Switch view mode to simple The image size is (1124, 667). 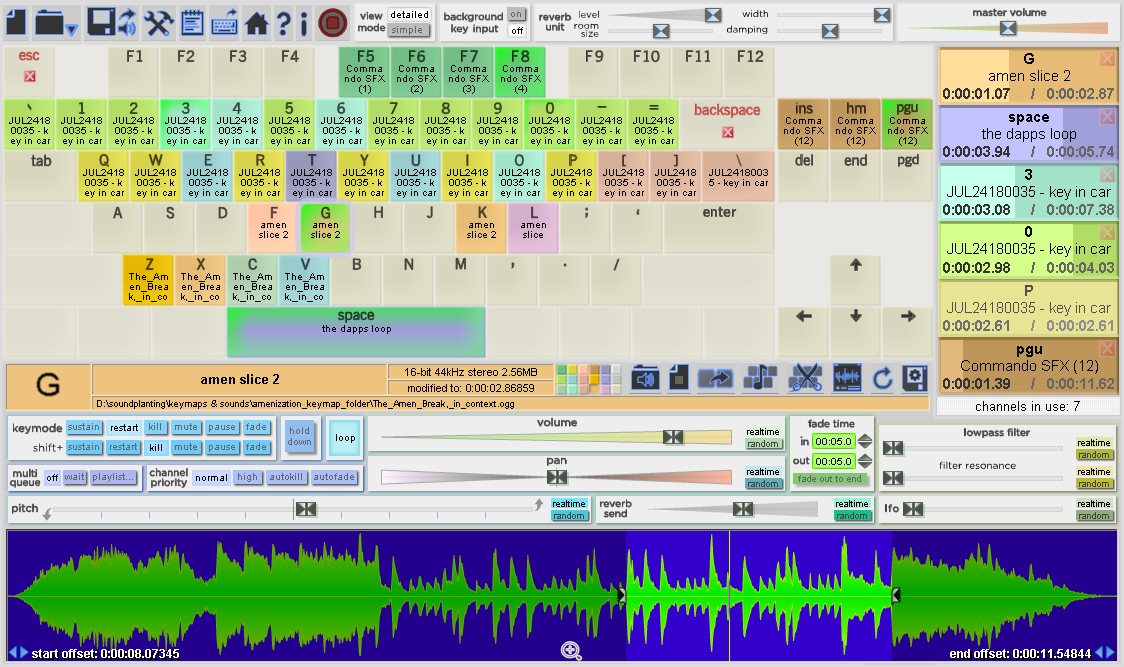(x=407, y=30)
